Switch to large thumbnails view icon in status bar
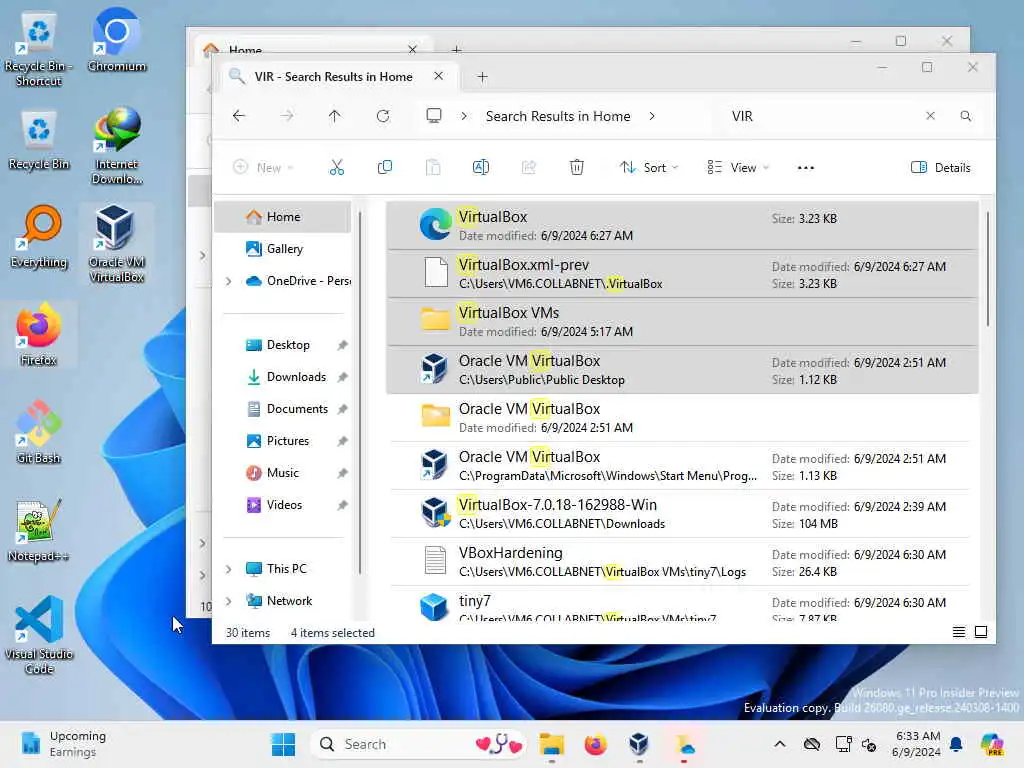The image size is (1024, 768). pyautogui.click(x=981, y=632)
